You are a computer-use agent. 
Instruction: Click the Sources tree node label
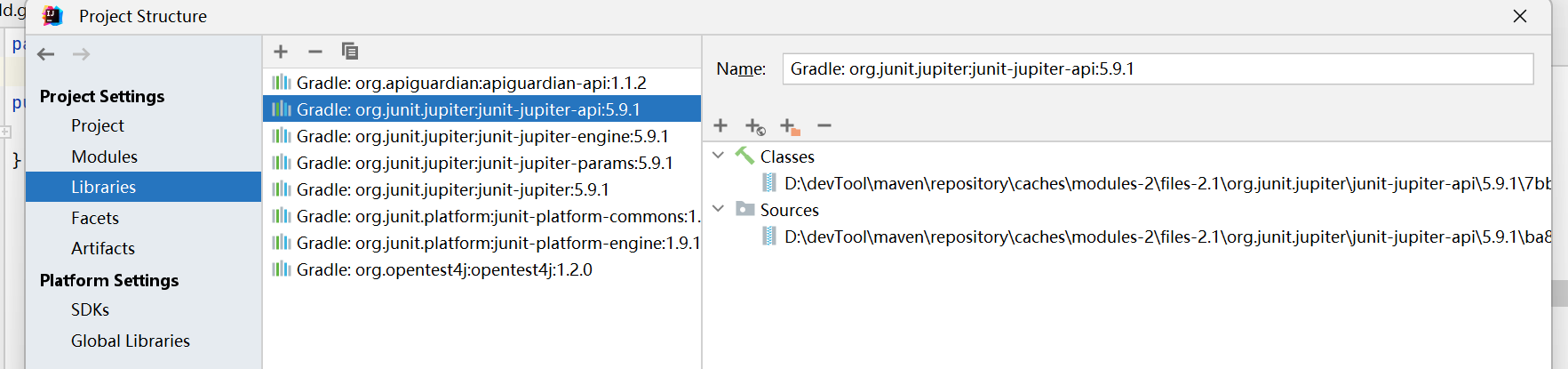[790, 210]
